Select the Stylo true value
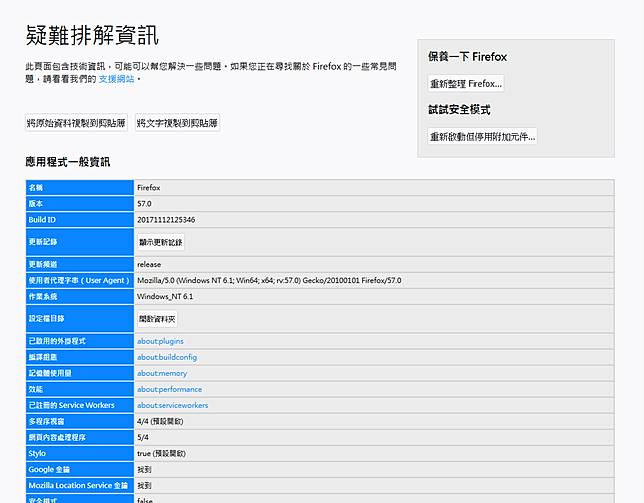 tap(374, 453)
